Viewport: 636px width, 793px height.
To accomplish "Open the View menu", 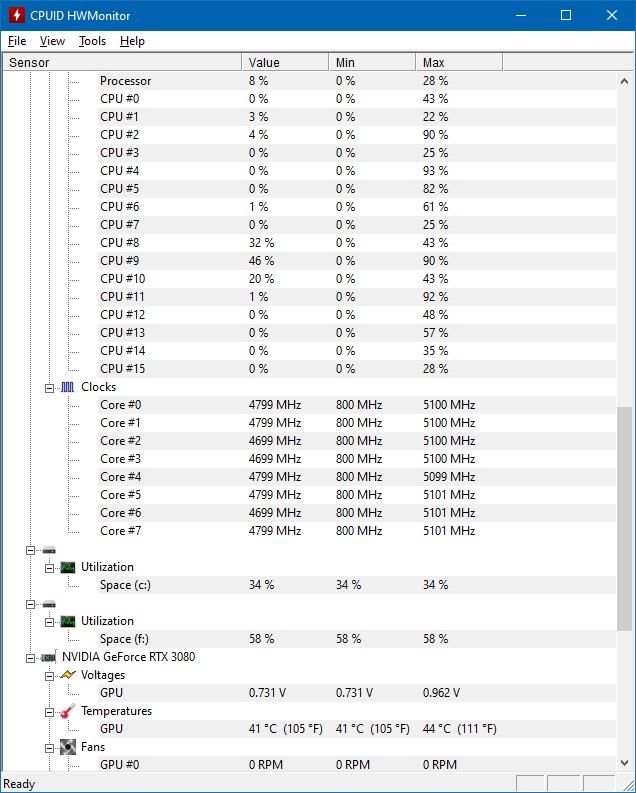I will tap(52, 41).
